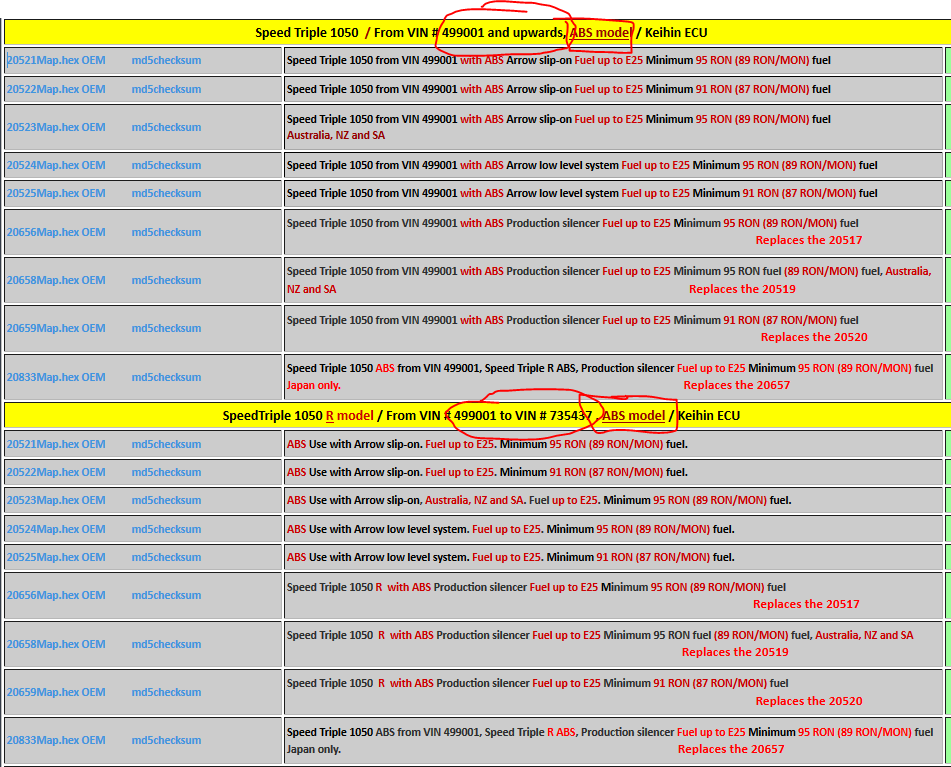Open 20833Map.hex OEM in the R model section
951x767 pixels.
tap(56, 740)
